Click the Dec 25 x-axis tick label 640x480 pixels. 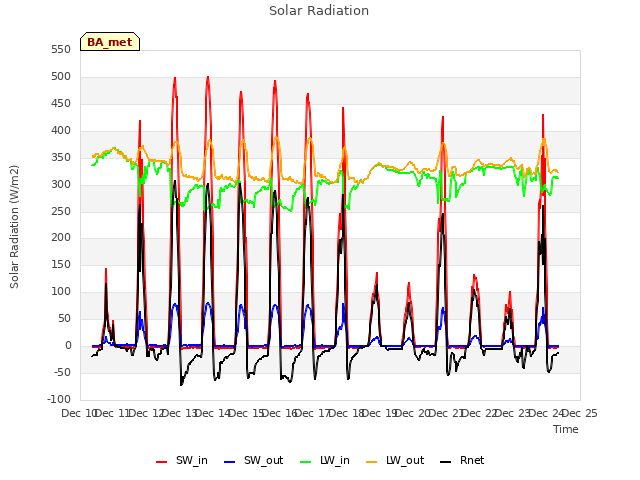point(580,413)
